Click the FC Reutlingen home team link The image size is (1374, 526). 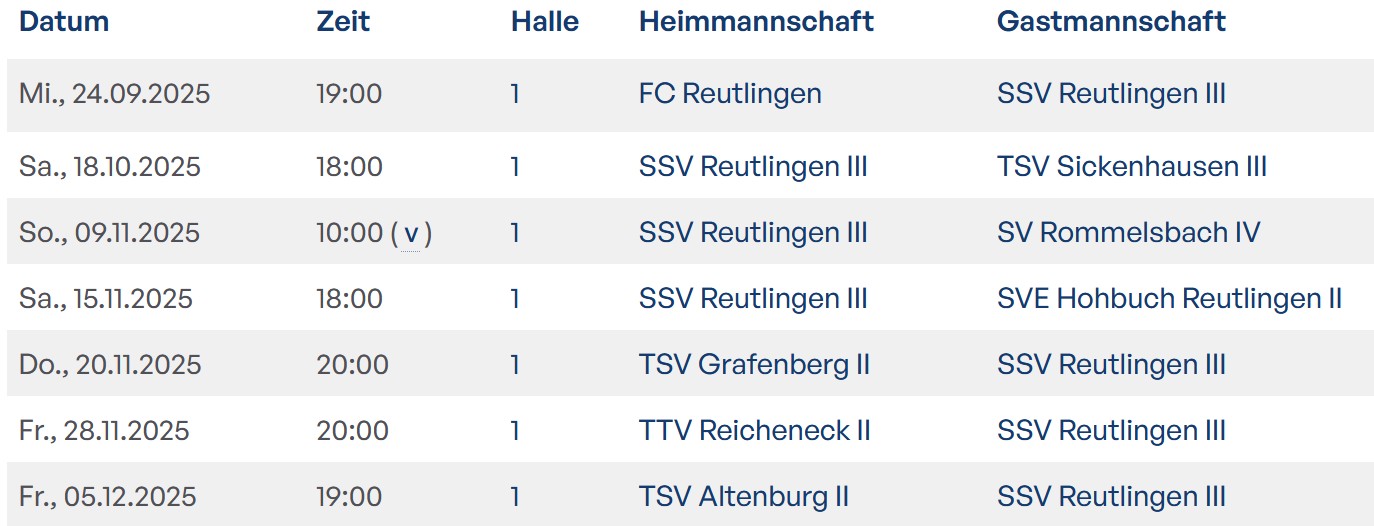click(730, 94)
